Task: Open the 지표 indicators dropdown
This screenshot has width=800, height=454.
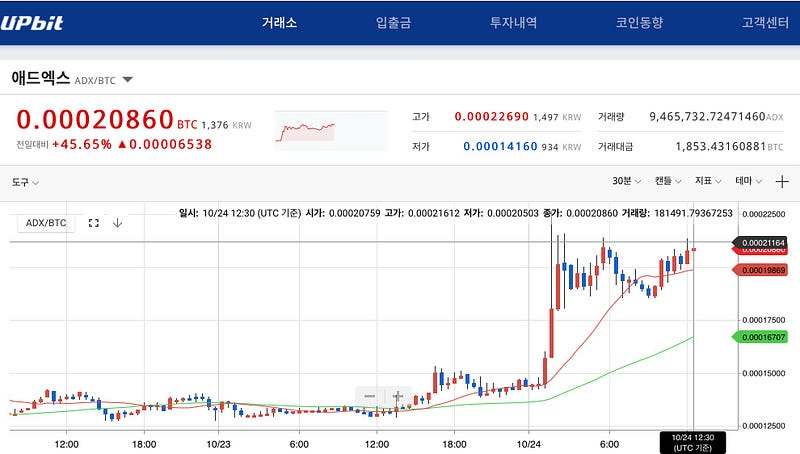Action: click(708, 181)
